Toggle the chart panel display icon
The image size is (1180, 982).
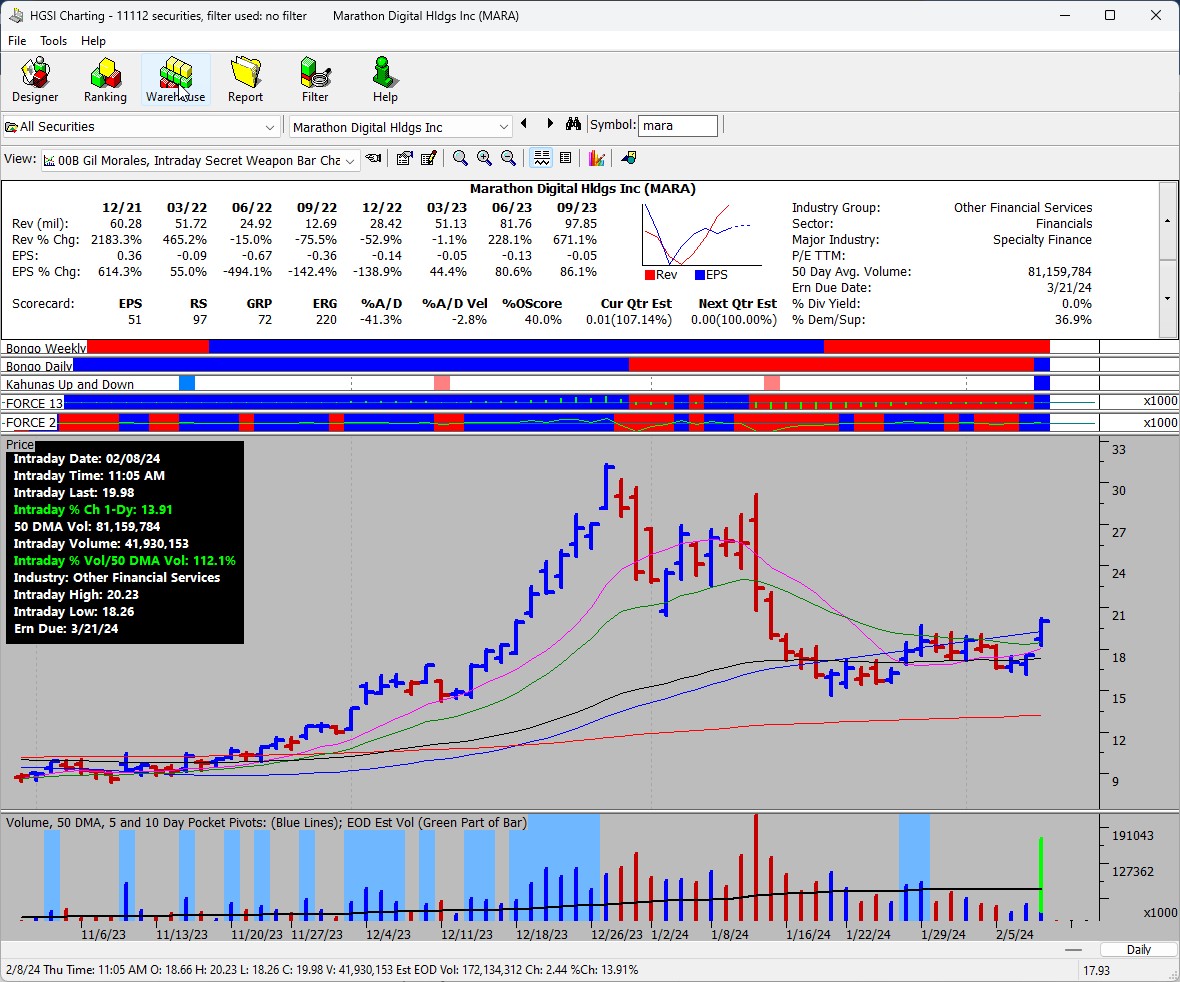(x=541, y=158)
